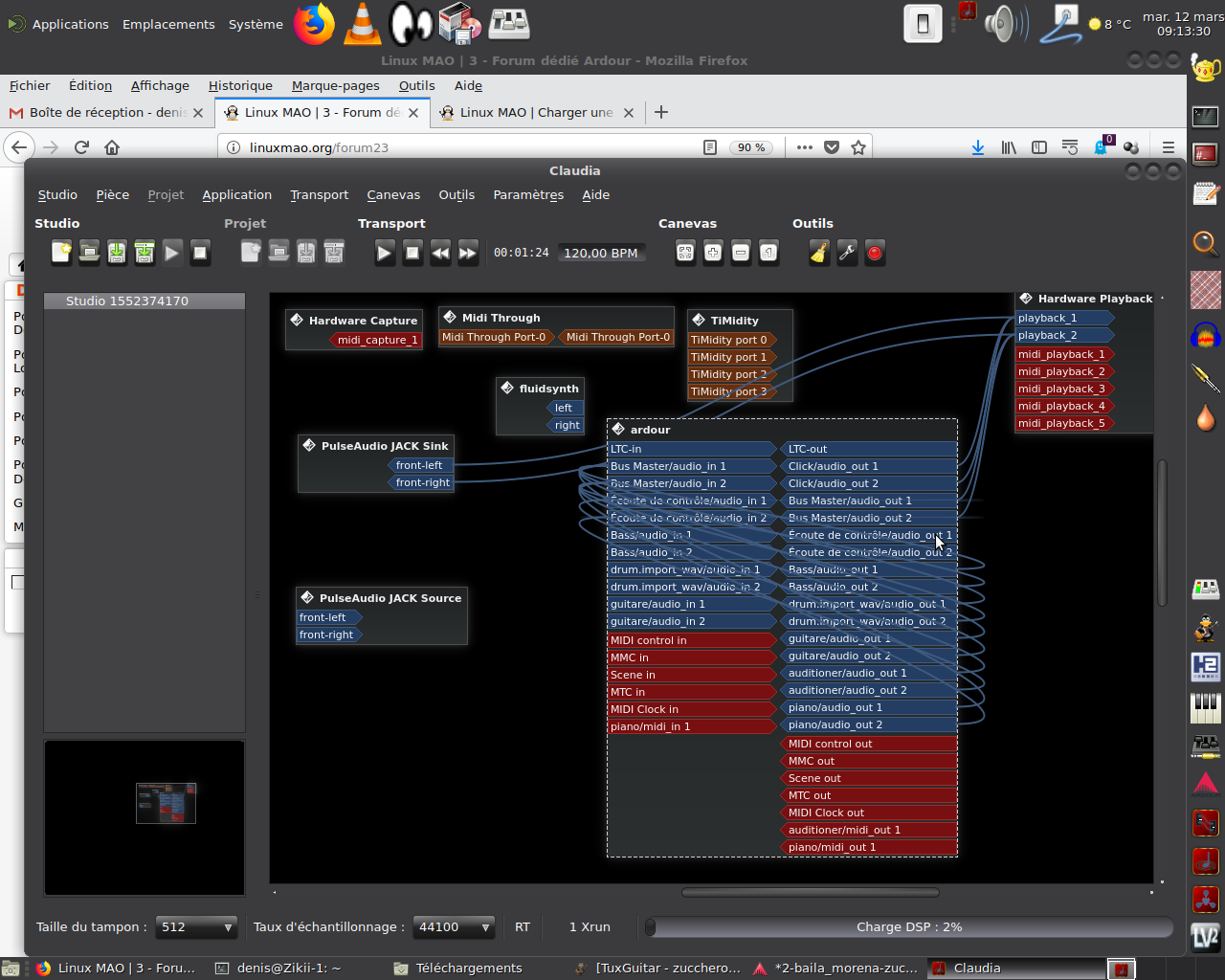The width and height of the screenshot is (1225, 980).
Task: Open Firefox downloads panel
Action: click(x=978, y=147)
